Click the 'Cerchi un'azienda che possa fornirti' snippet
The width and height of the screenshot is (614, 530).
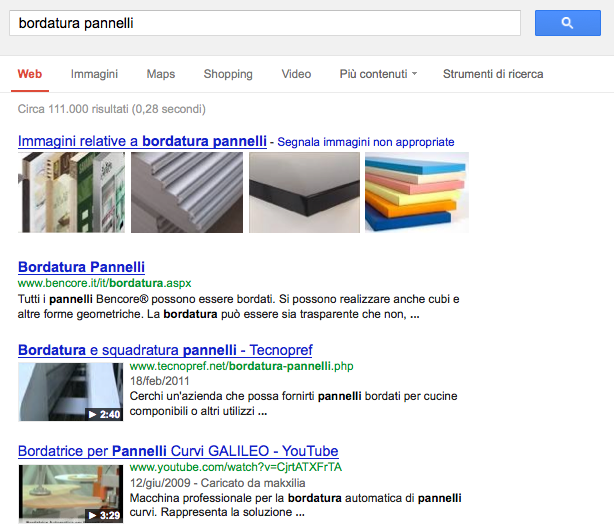tap(293, 403)
